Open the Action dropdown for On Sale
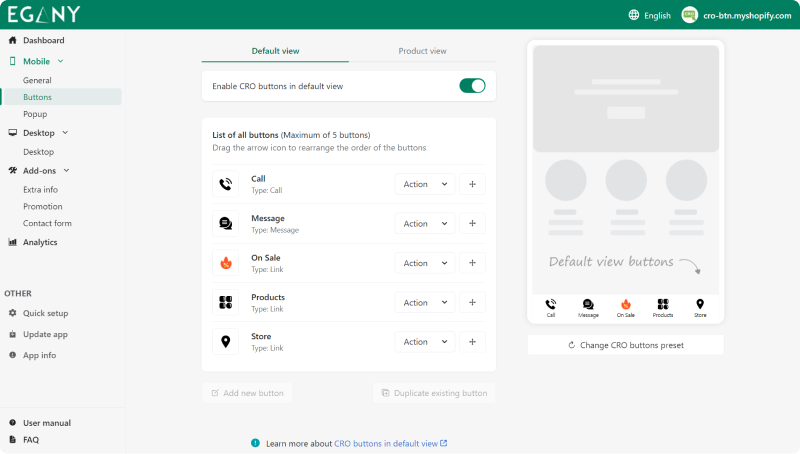Viewport: 800px width, 454px height. (x=424, y=263)
